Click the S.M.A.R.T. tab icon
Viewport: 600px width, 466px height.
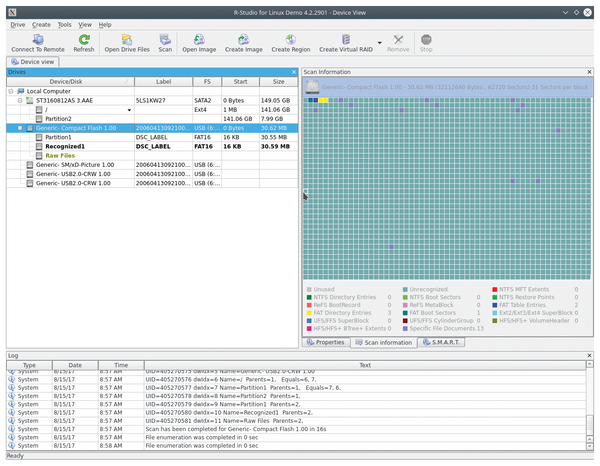click(426, 342)
